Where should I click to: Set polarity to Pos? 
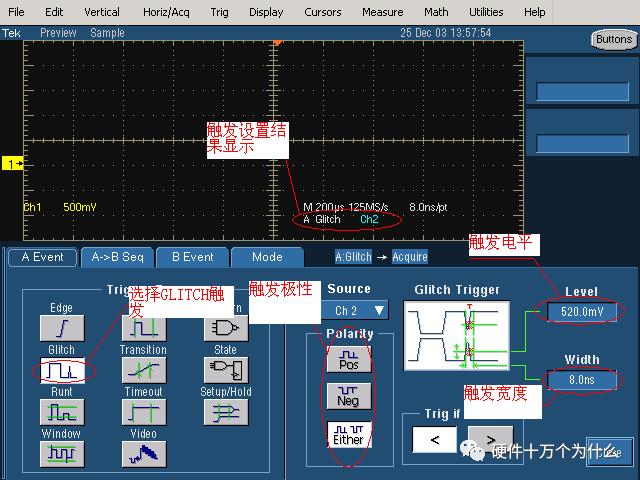pyautogui.click(x=349, y=360)
